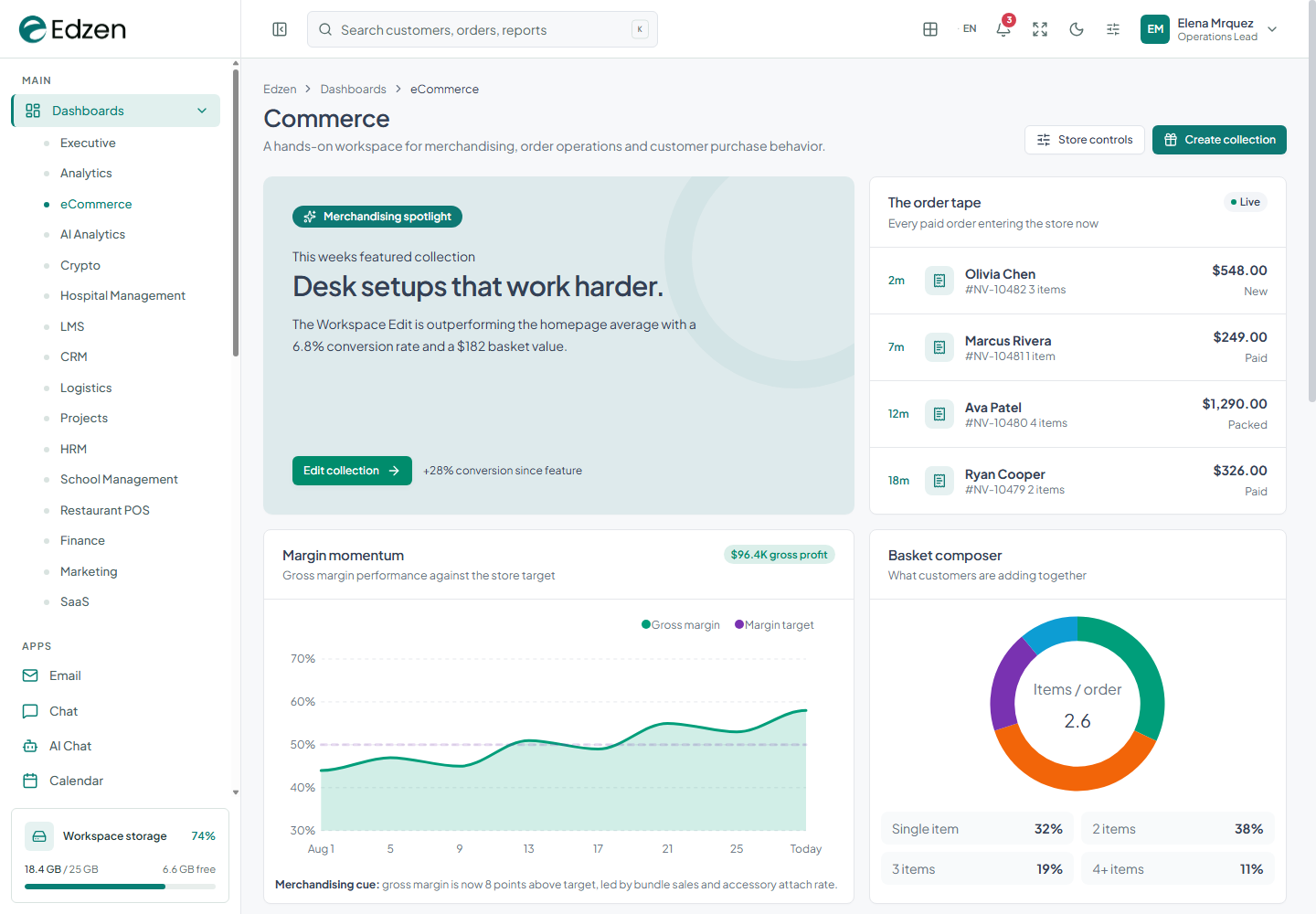
Task: Expand the Elena Mrquez profile dropdown
Action: (x=1272, y=29)
